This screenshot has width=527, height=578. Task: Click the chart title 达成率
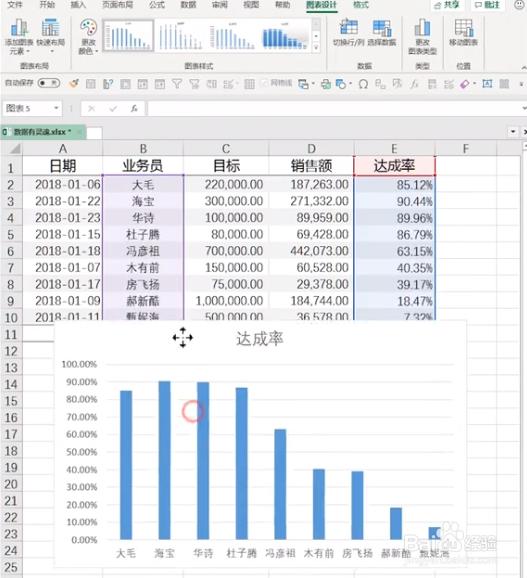pyautogui.click(x=260, y=339)
